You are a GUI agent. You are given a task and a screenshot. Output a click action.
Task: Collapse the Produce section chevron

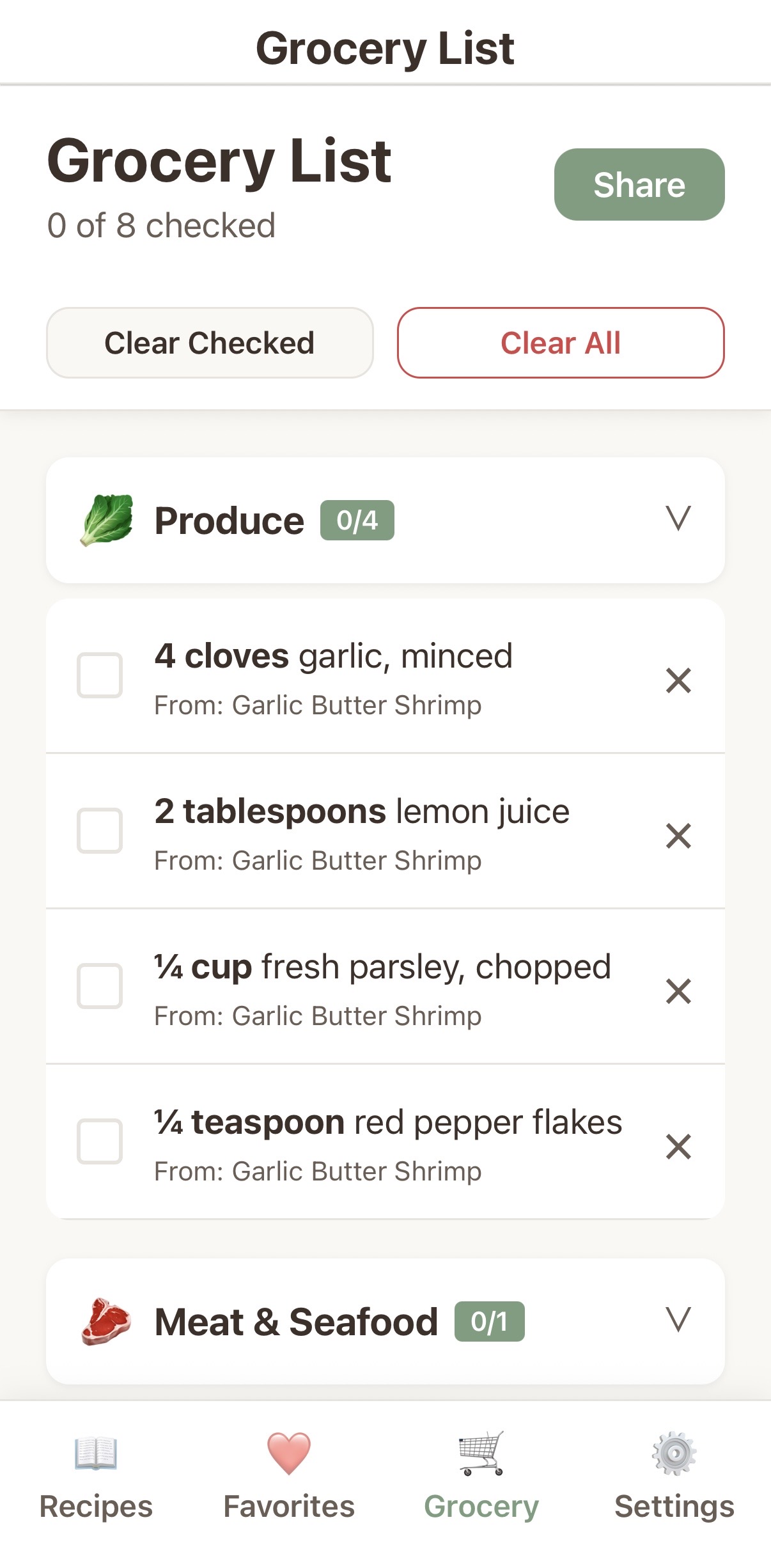click(x=678, y=519)
